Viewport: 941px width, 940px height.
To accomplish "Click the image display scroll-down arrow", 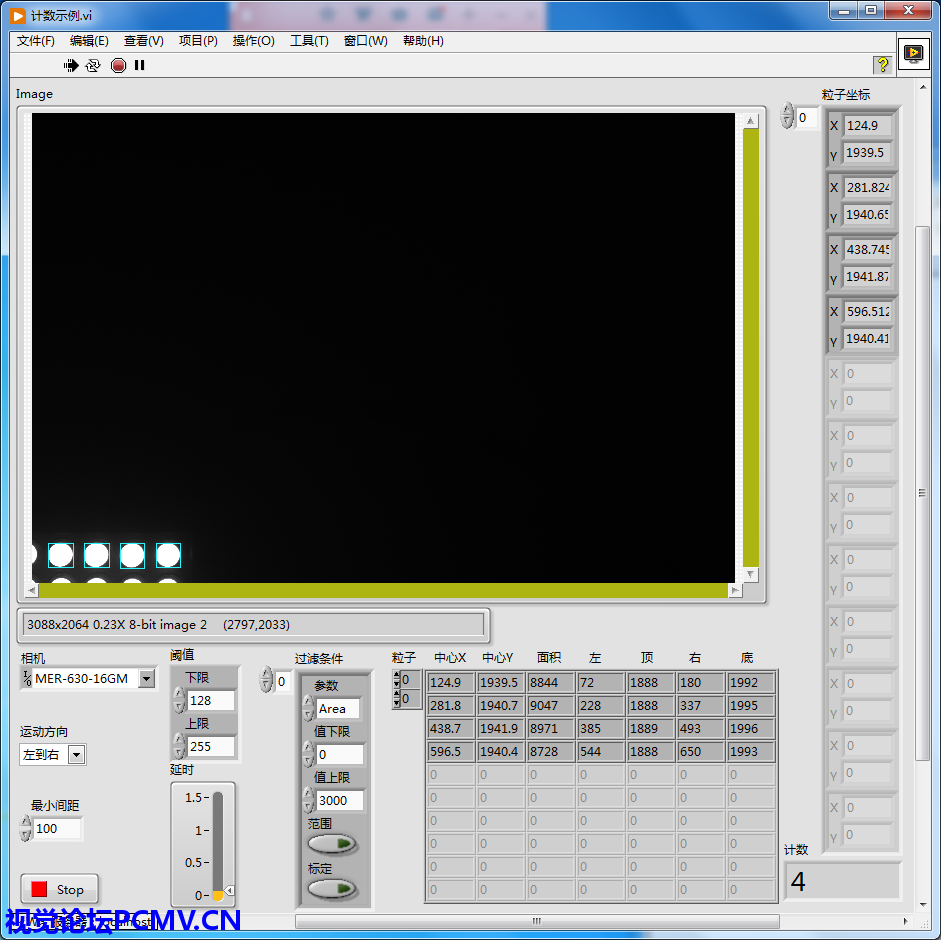I will (750, 575).
